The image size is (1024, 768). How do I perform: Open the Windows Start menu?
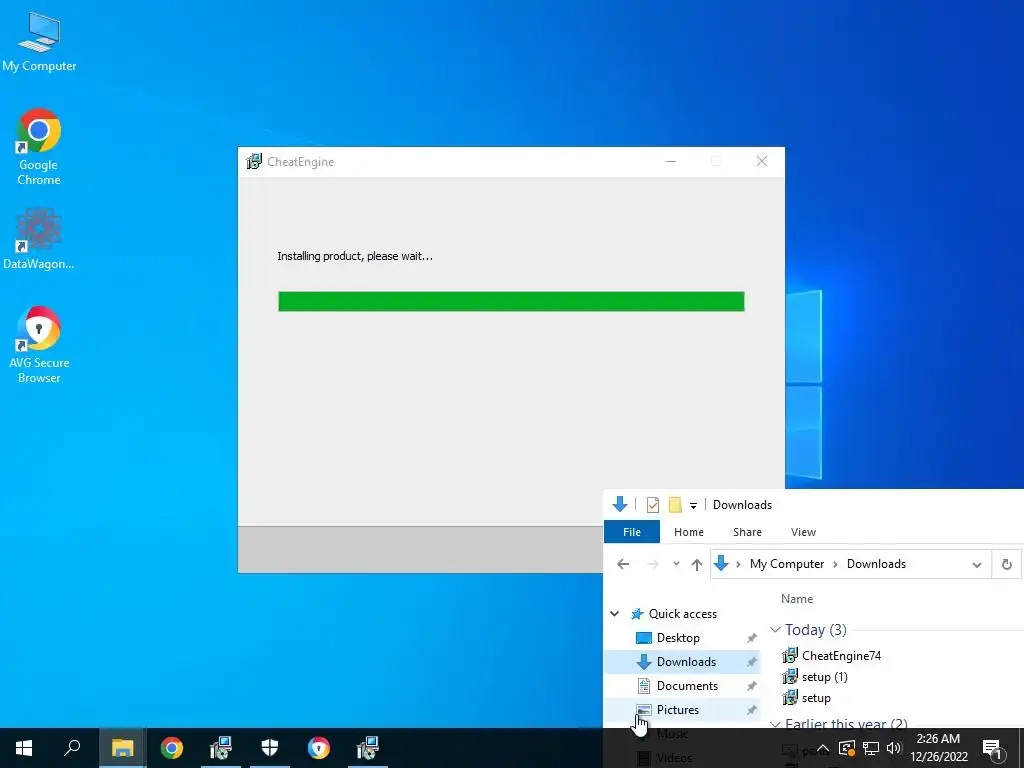(x=24, y=748)
